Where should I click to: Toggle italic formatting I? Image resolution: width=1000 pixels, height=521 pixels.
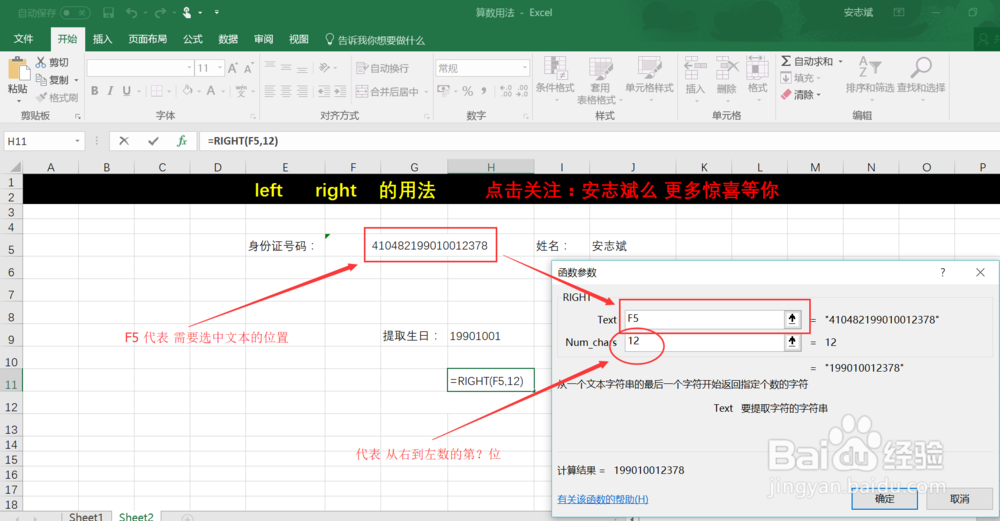tap(110, 91)
